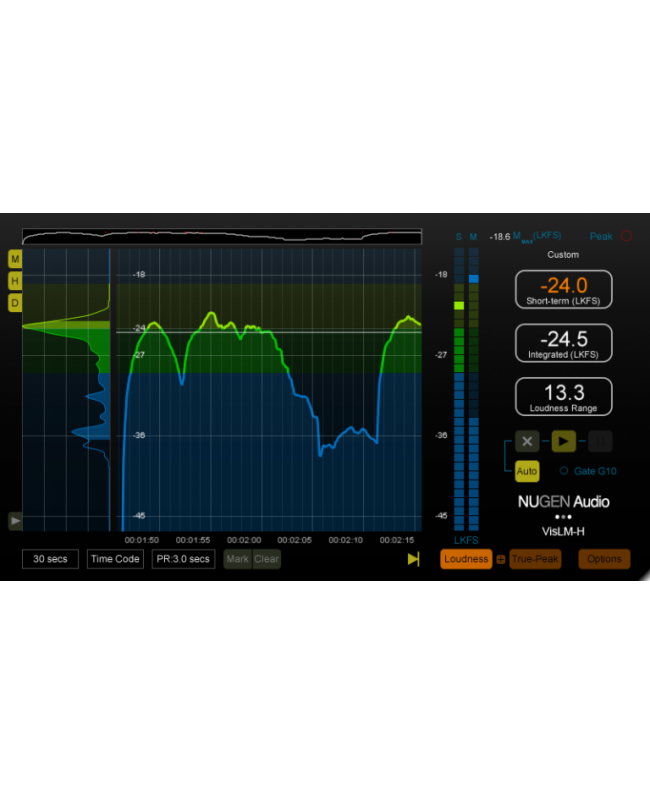Jump to latest with skip-to-end icon

click(x=414, y=559)
